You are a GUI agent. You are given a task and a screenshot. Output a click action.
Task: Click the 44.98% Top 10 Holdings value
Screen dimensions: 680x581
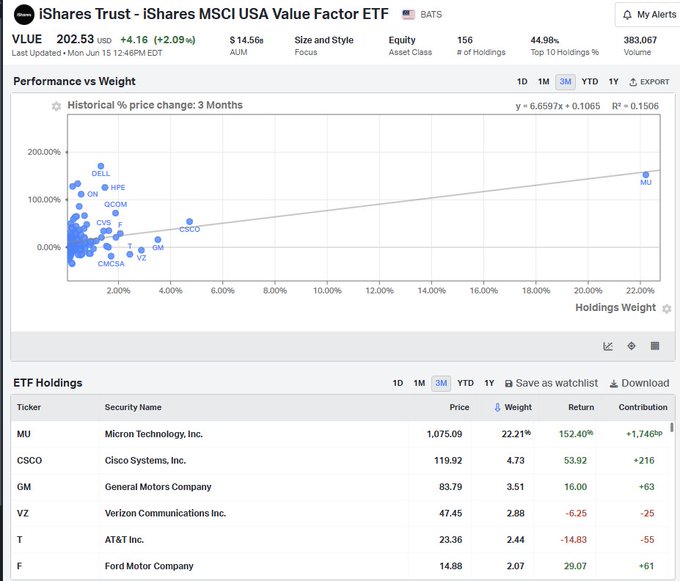pos(545,40)
